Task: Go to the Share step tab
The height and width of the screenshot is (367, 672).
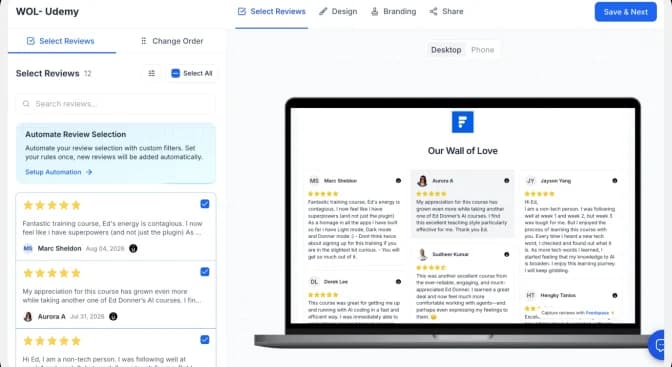Action: point(447,12)
